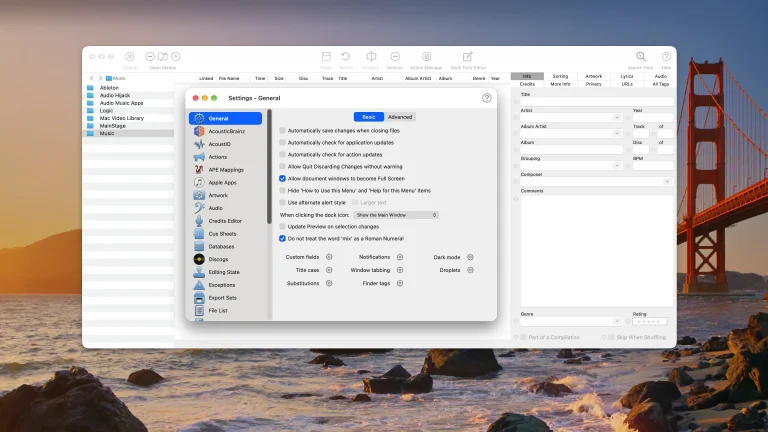Open the Lyrics tab in the tag panel
768x432 pixels.
627,76
